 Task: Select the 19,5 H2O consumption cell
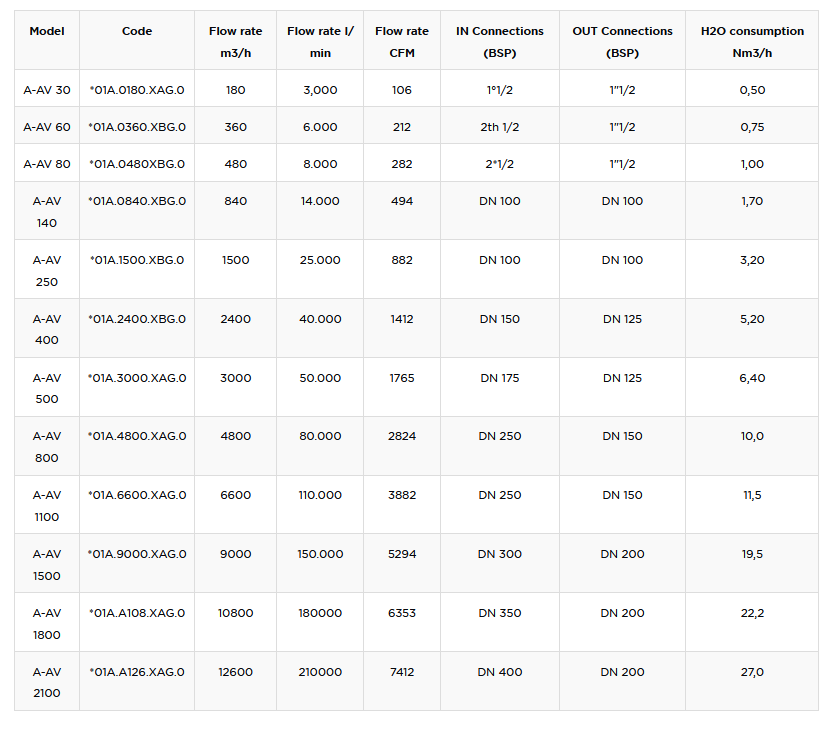click(752, 554)
